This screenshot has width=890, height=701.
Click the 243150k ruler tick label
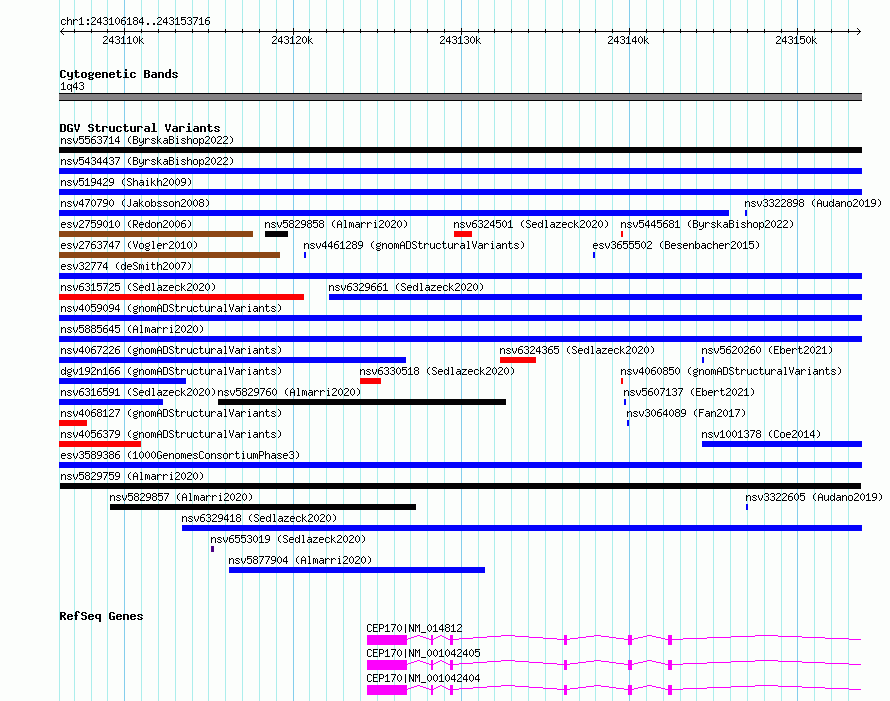point(796,40)
